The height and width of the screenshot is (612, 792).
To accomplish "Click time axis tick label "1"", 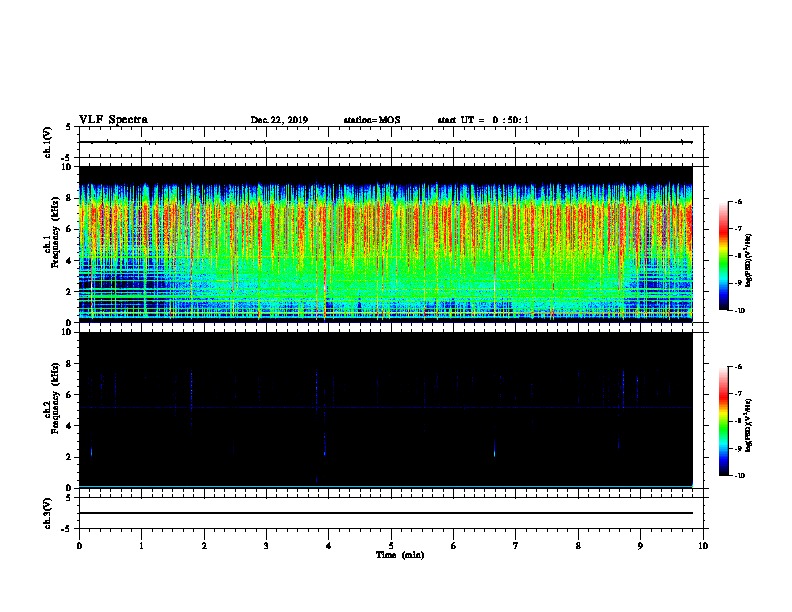I will click(x=141, y=546).
